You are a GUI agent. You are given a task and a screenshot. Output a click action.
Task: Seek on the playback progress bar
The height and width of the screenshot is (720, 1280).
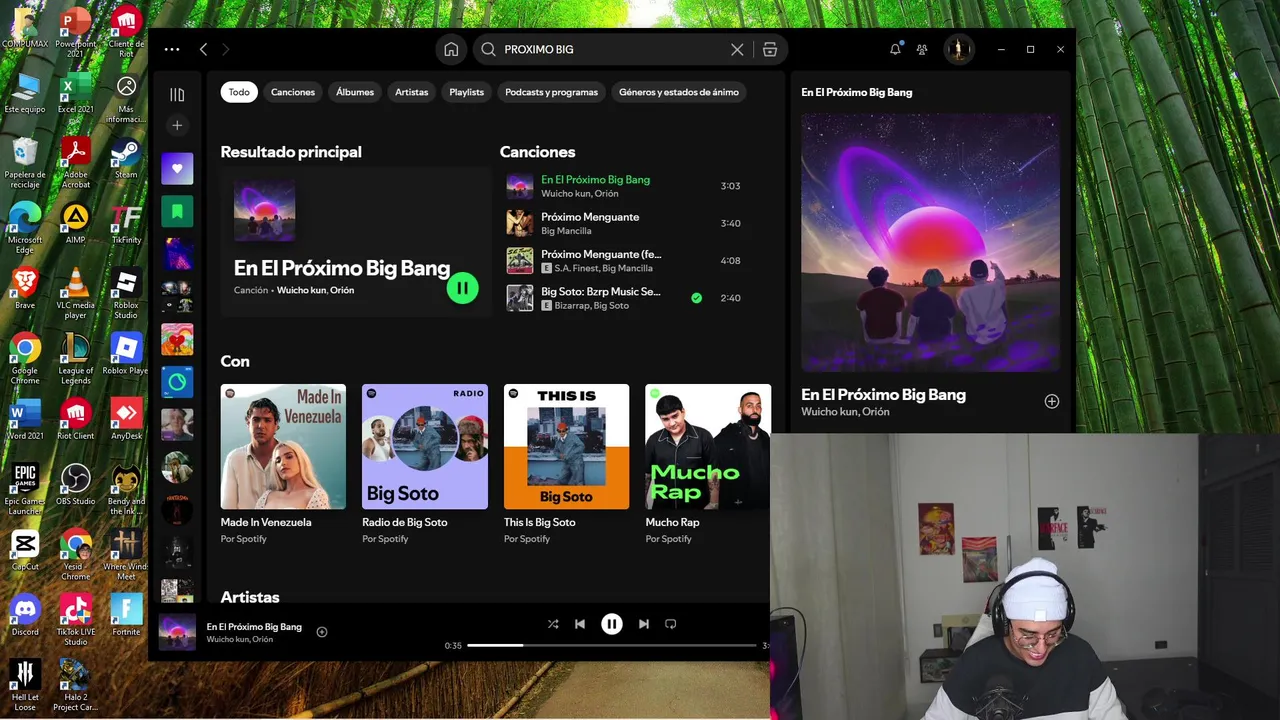(x=612, y=646)
